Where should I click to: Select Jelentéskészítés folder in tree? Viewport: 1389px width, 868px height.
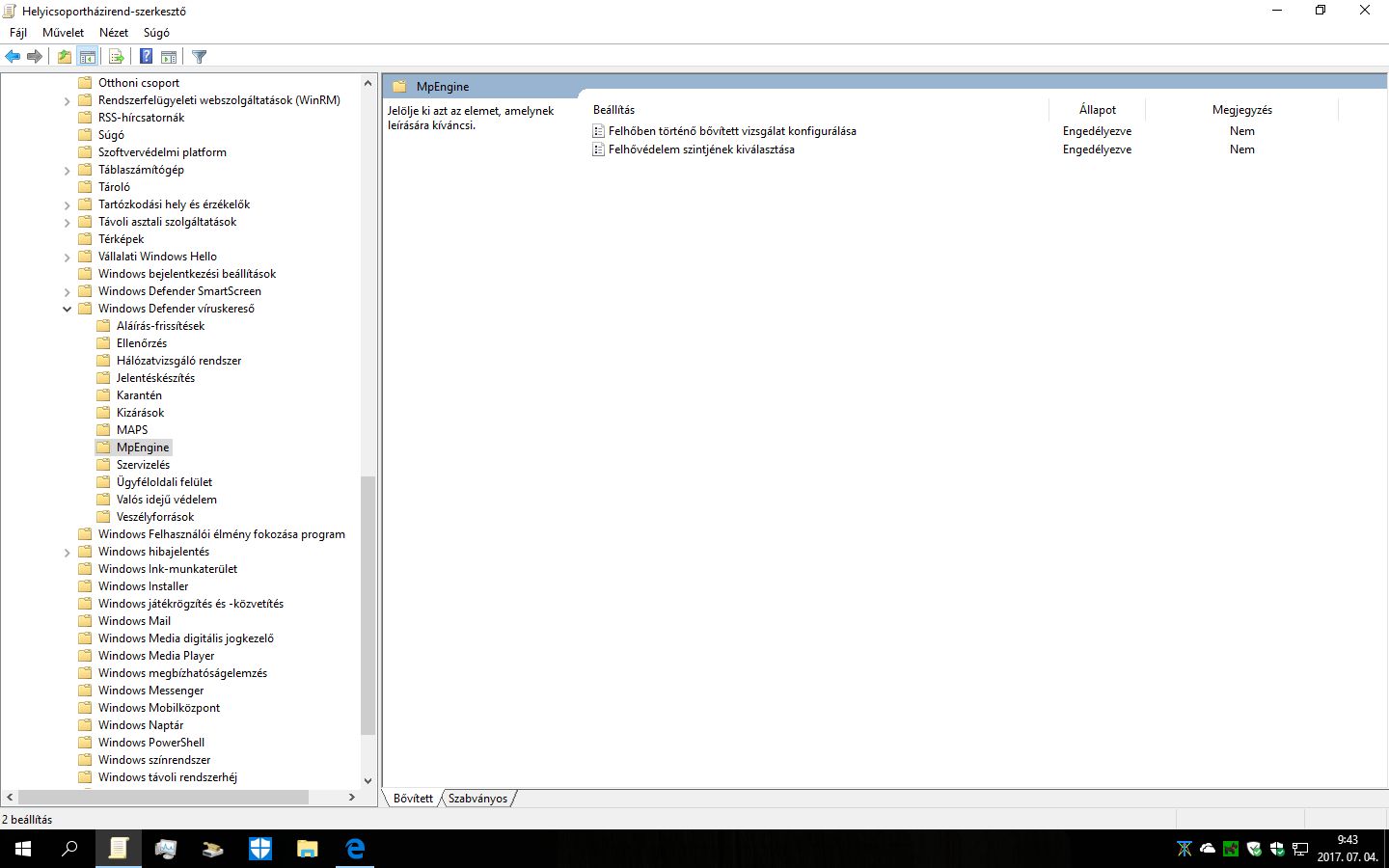155,378
